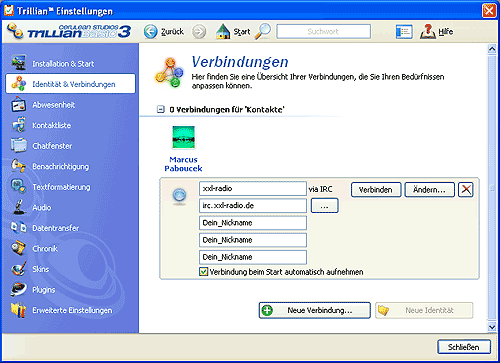Click the Schließen button

464,347
